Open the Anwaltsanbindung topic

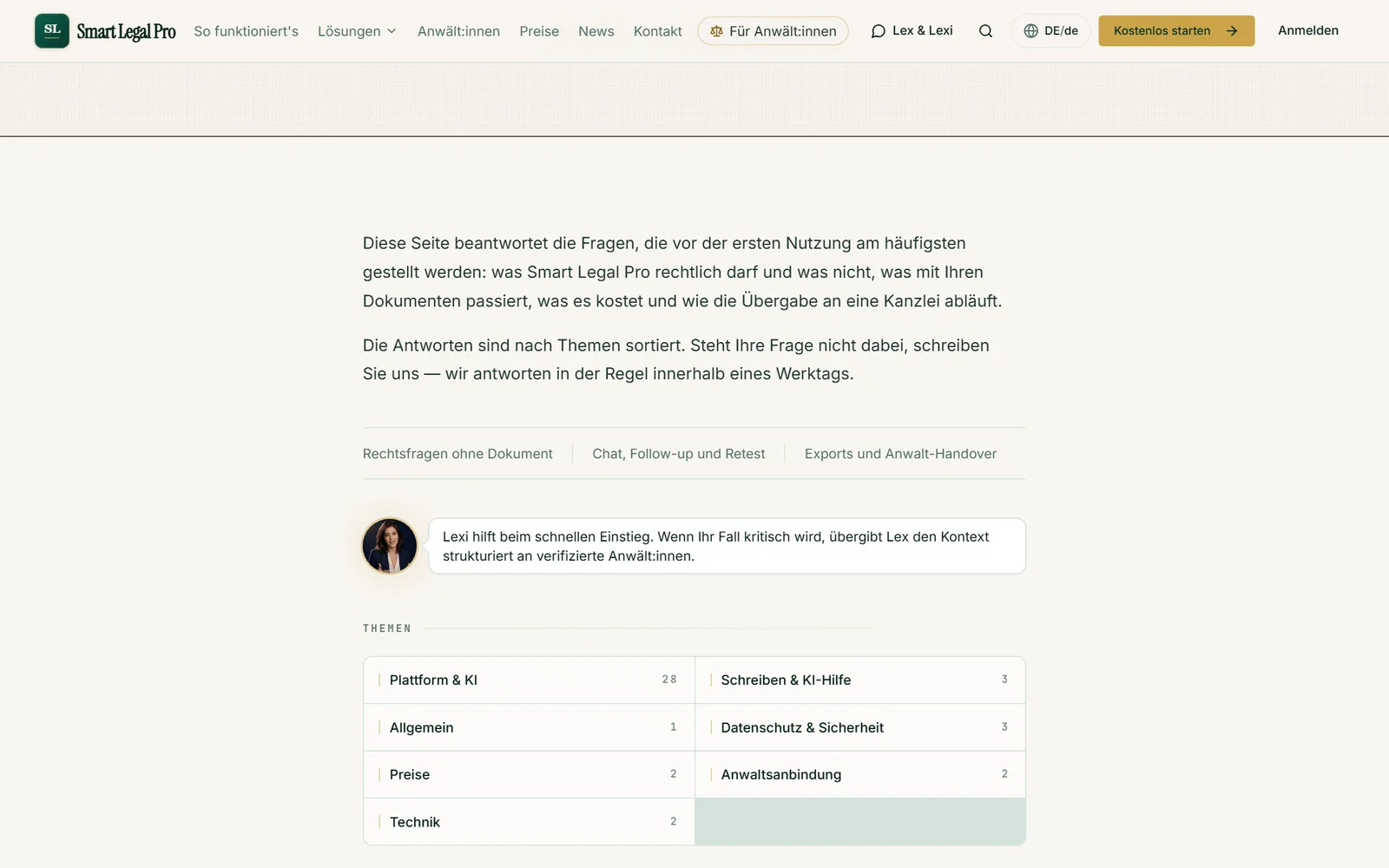point(860,774)
